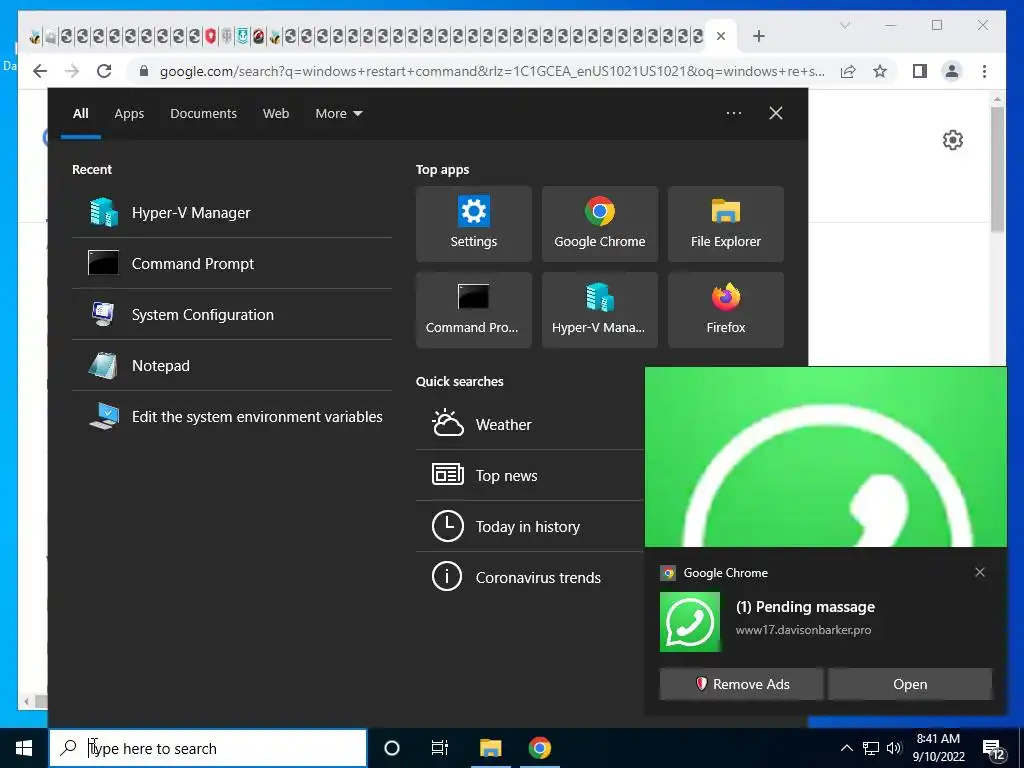Open Chrome profile avatar button
The width and height of the screenshot is (1024, 768).
952,71
